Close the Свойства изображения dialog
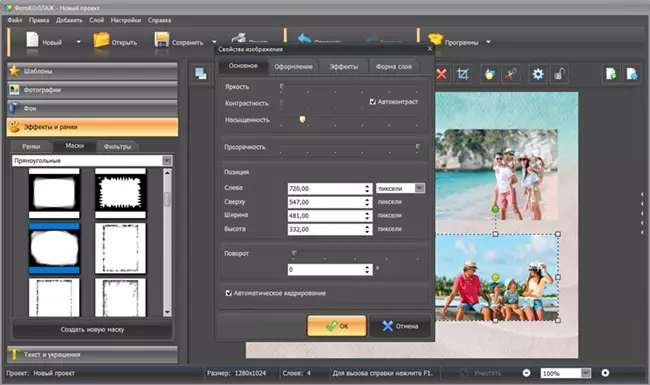The height and width of the screenshot is (385, 650). coord(429,48)
